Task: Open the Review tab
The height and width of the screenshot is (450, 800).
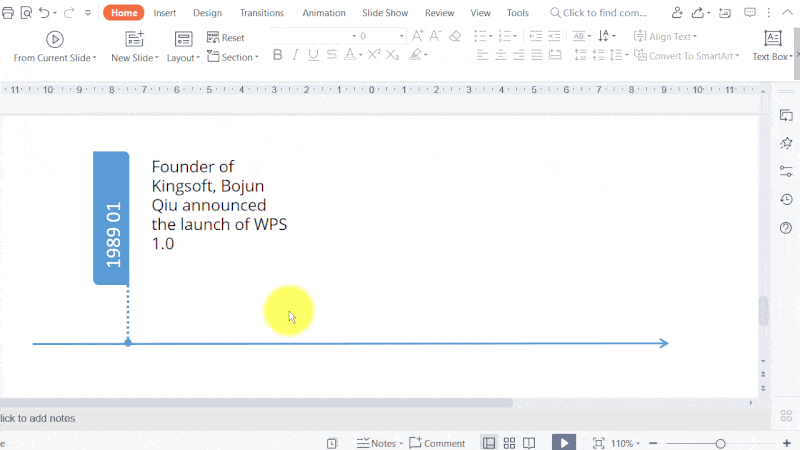Action: tap(439, 13)
